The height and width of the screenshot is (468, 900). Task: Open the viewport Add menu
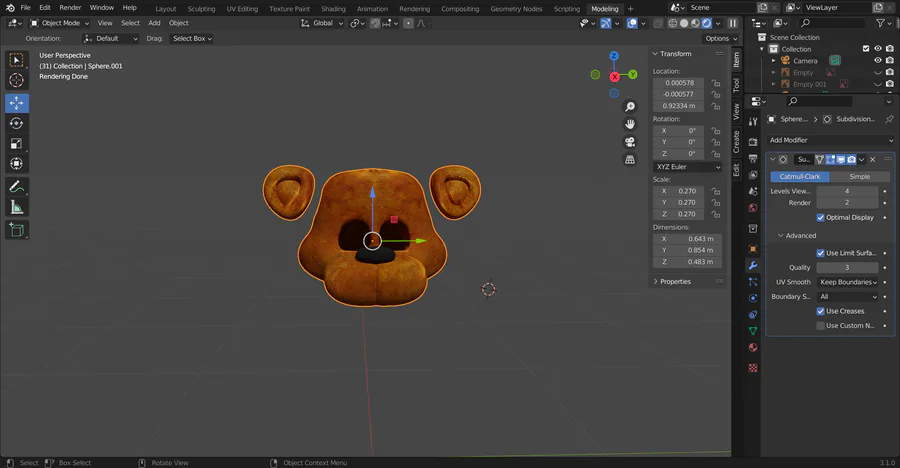click(154, 23)
